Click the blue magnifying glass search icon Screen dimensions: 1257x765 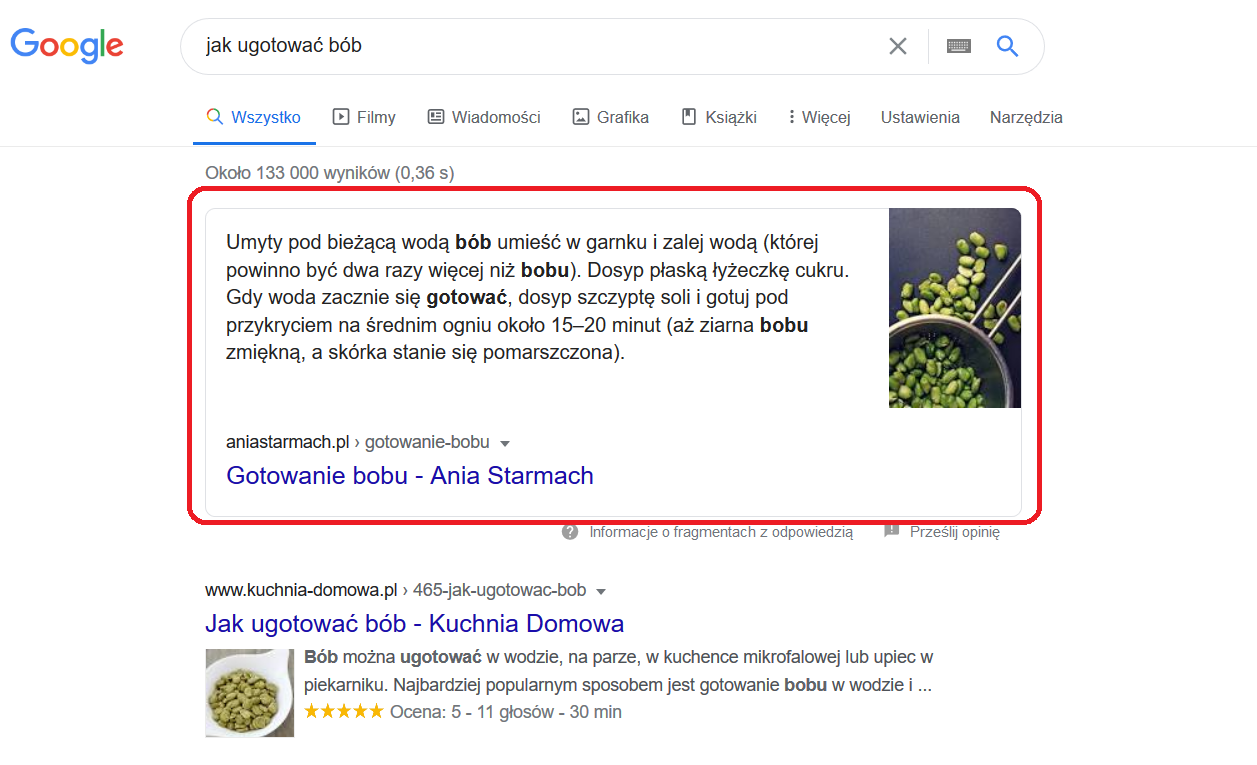[x=1006, y=45]
